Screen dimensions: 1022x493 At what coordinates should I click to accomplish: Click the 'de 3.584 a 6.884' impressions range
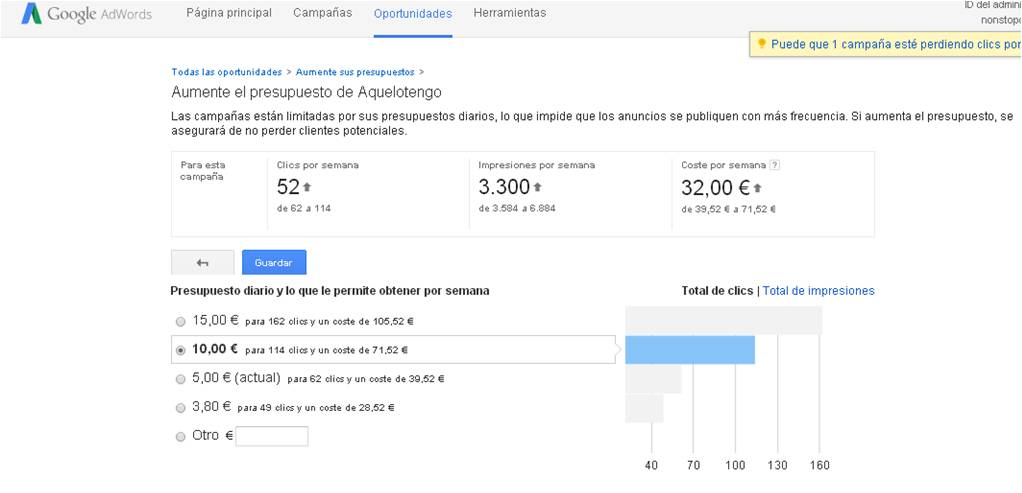[517, 209]
